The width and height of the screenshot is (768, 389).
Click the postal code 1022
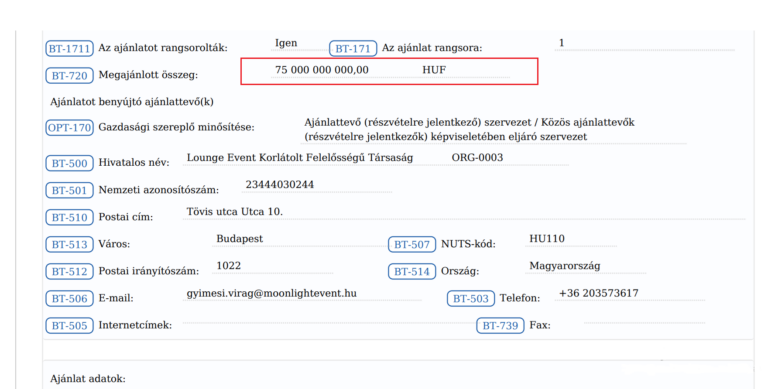click(229, 266)
